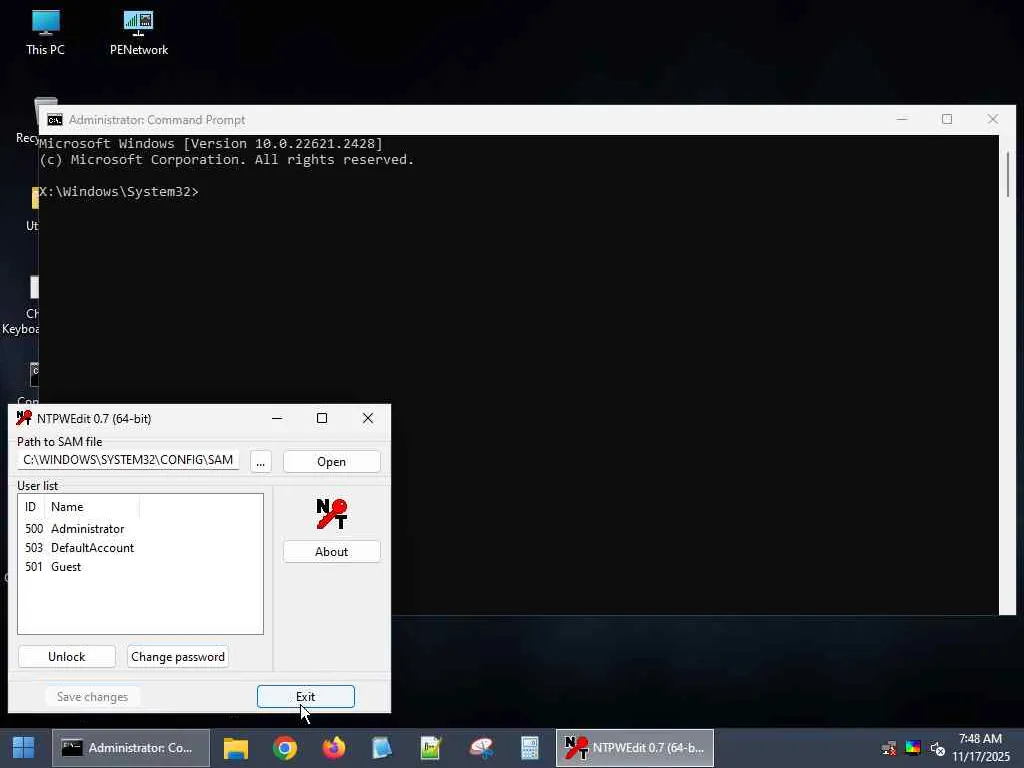Switch to Administrator Command Prompt taskbar button
The height and width of the screenshot is (768, 1024).
(x=131, y=748)
